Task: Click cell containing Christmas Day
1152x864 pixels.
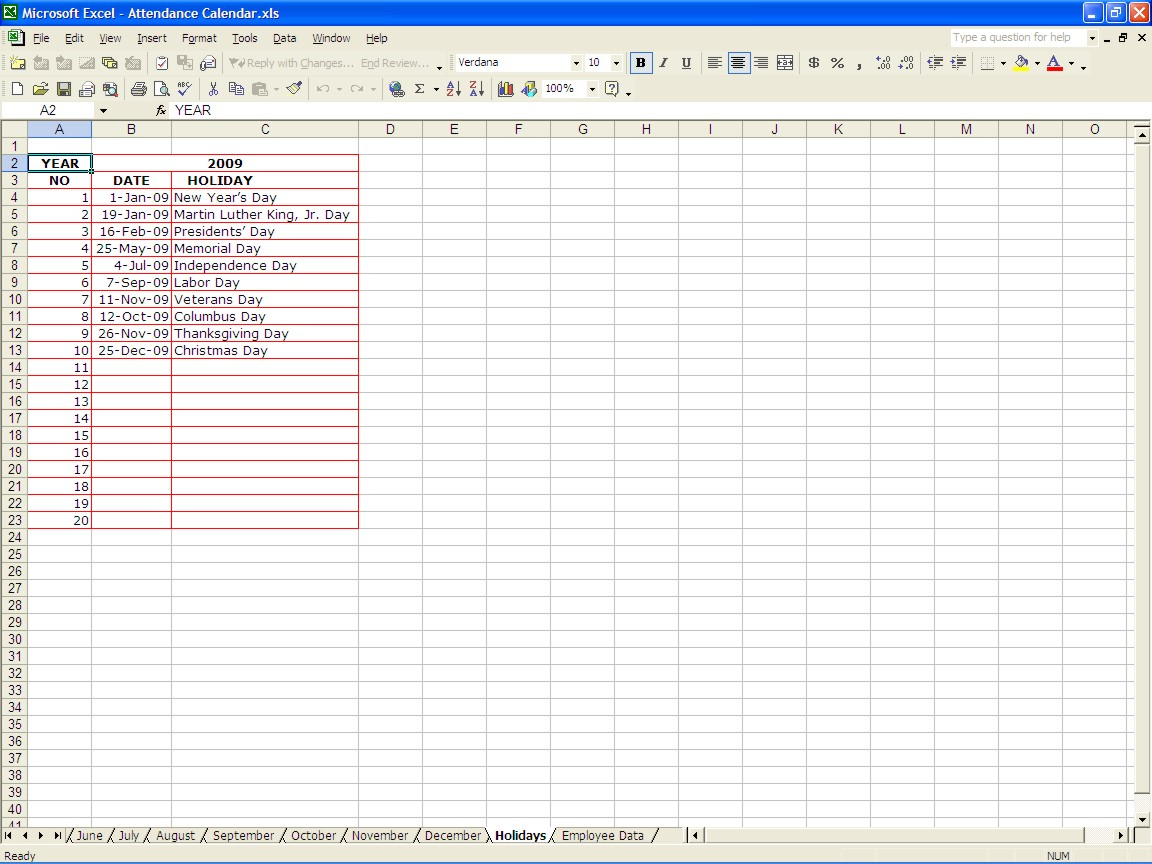Action: [264, 351]
